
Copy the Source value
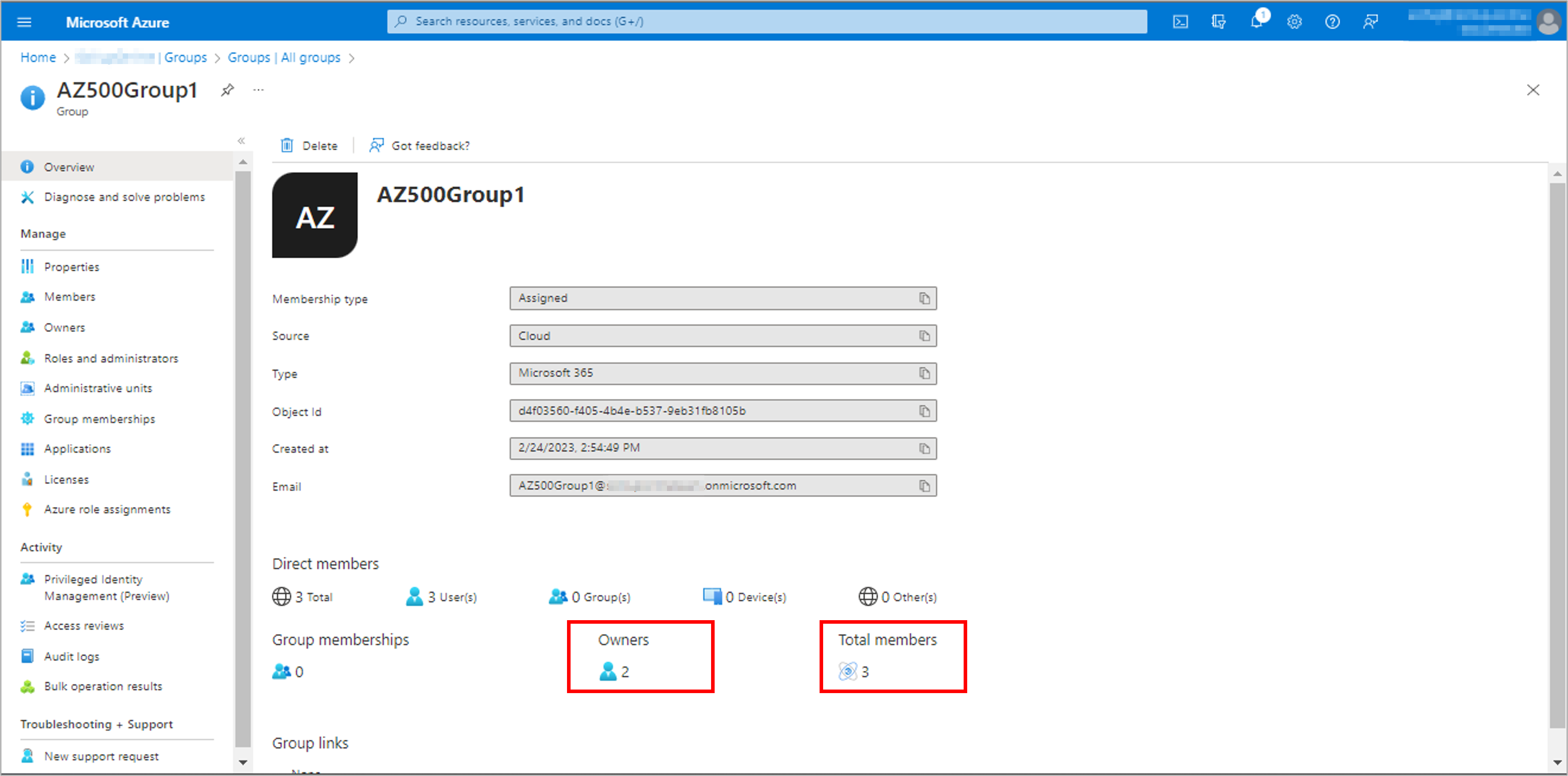[x=924, y=336]
